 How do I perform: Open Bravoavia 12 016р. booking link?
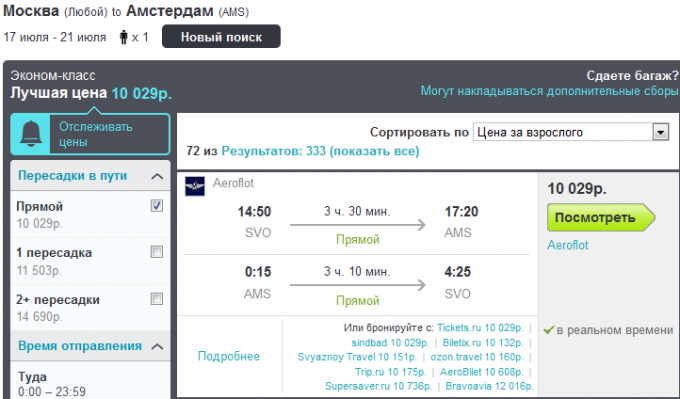(x=489, y=386)
